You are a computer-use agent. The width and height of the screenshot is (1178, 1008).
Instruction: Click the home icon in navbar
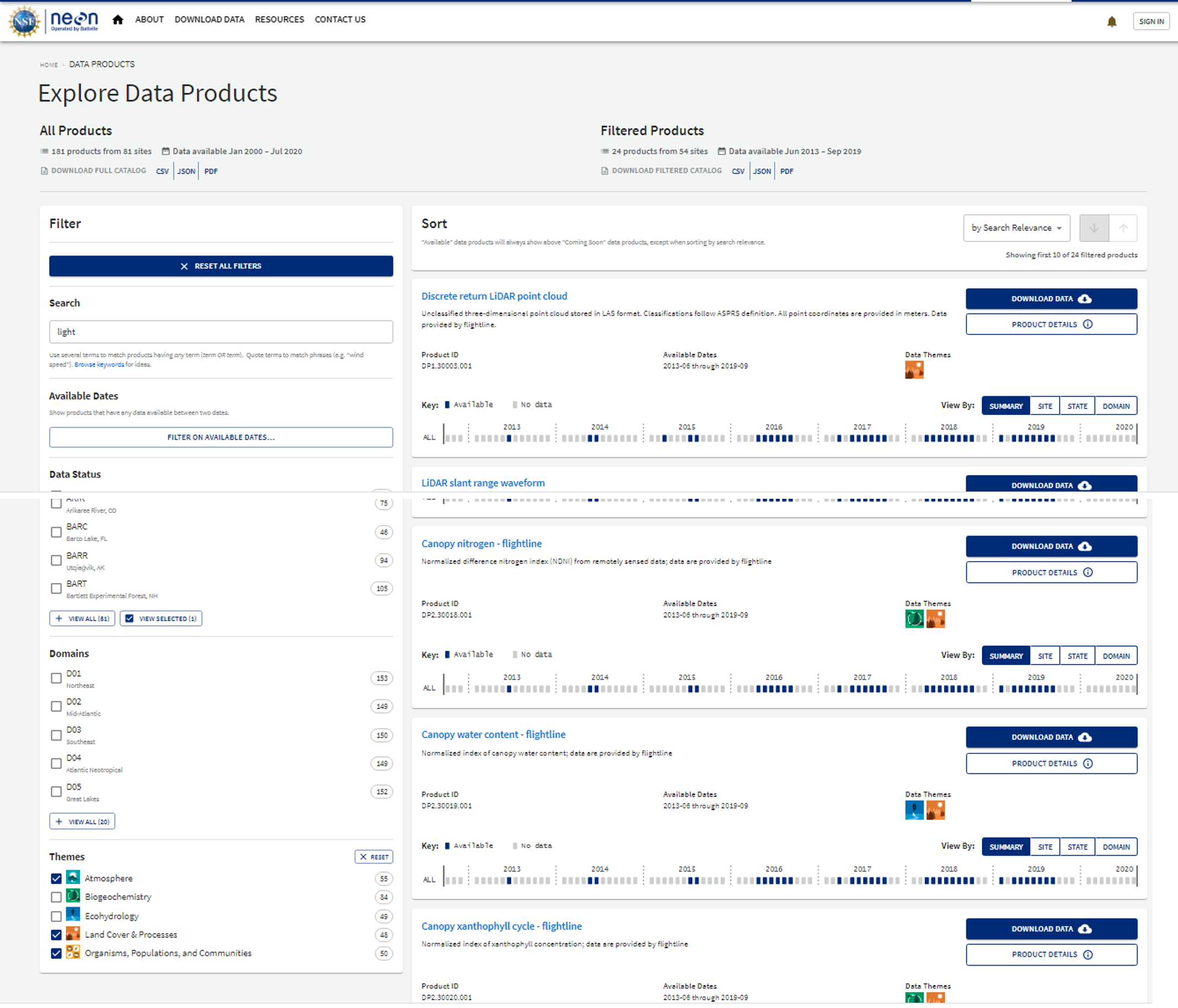tap(118, 20)
